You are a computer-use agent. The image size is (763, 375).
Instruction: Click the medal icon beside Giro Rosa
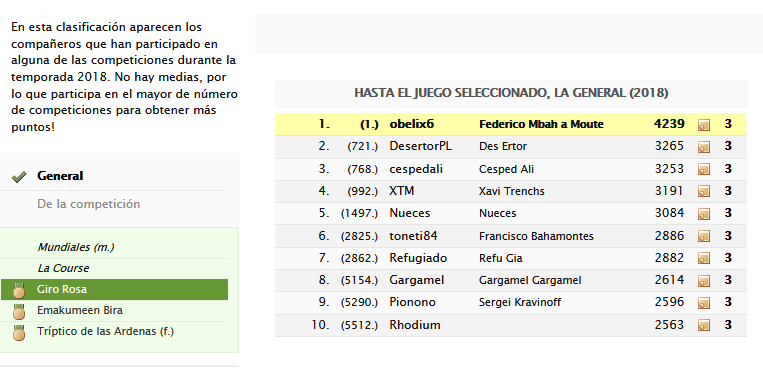19,290
